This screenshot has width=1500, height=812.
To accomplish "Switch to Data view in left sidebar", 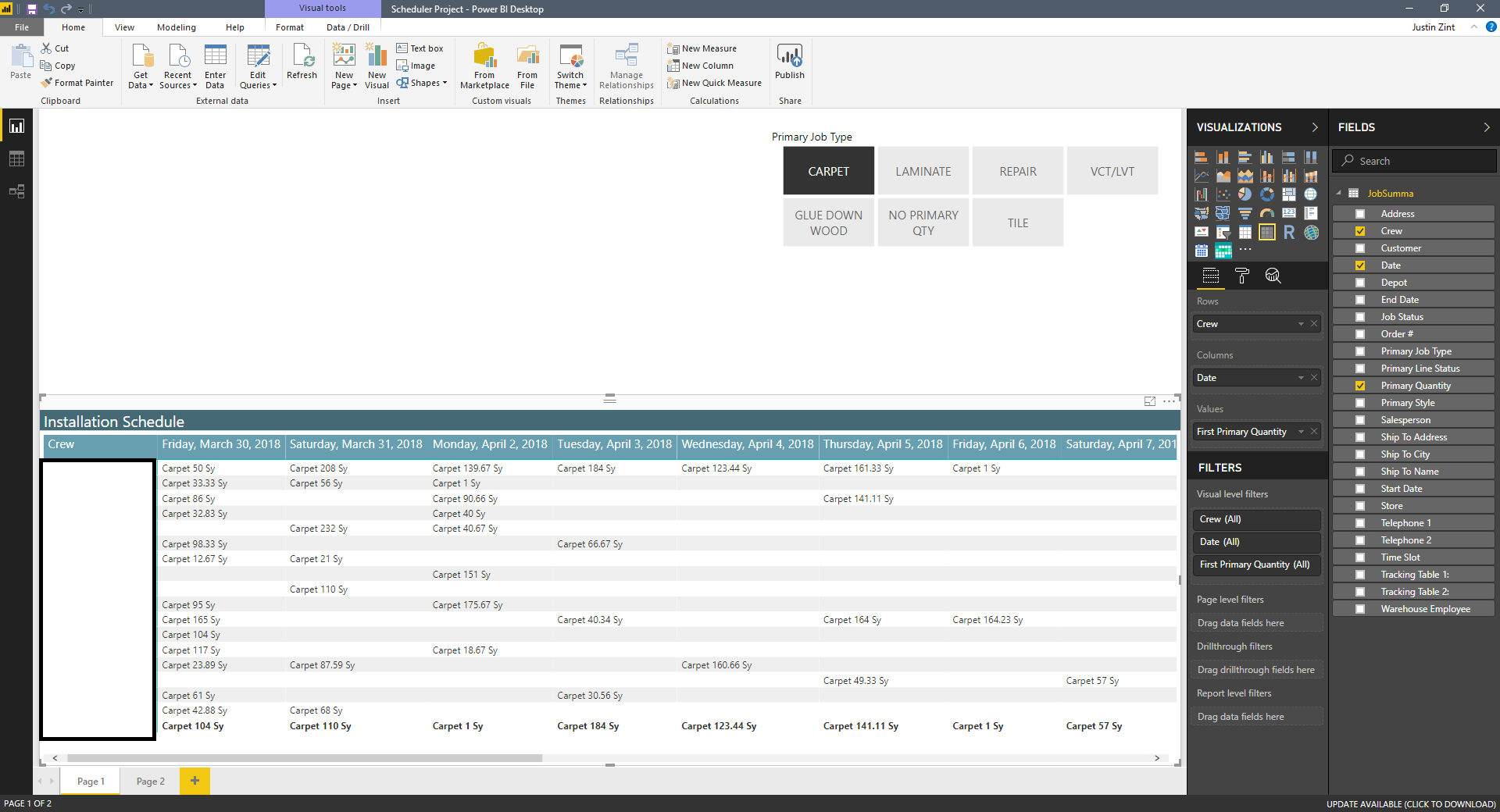I will pos(16,158).
